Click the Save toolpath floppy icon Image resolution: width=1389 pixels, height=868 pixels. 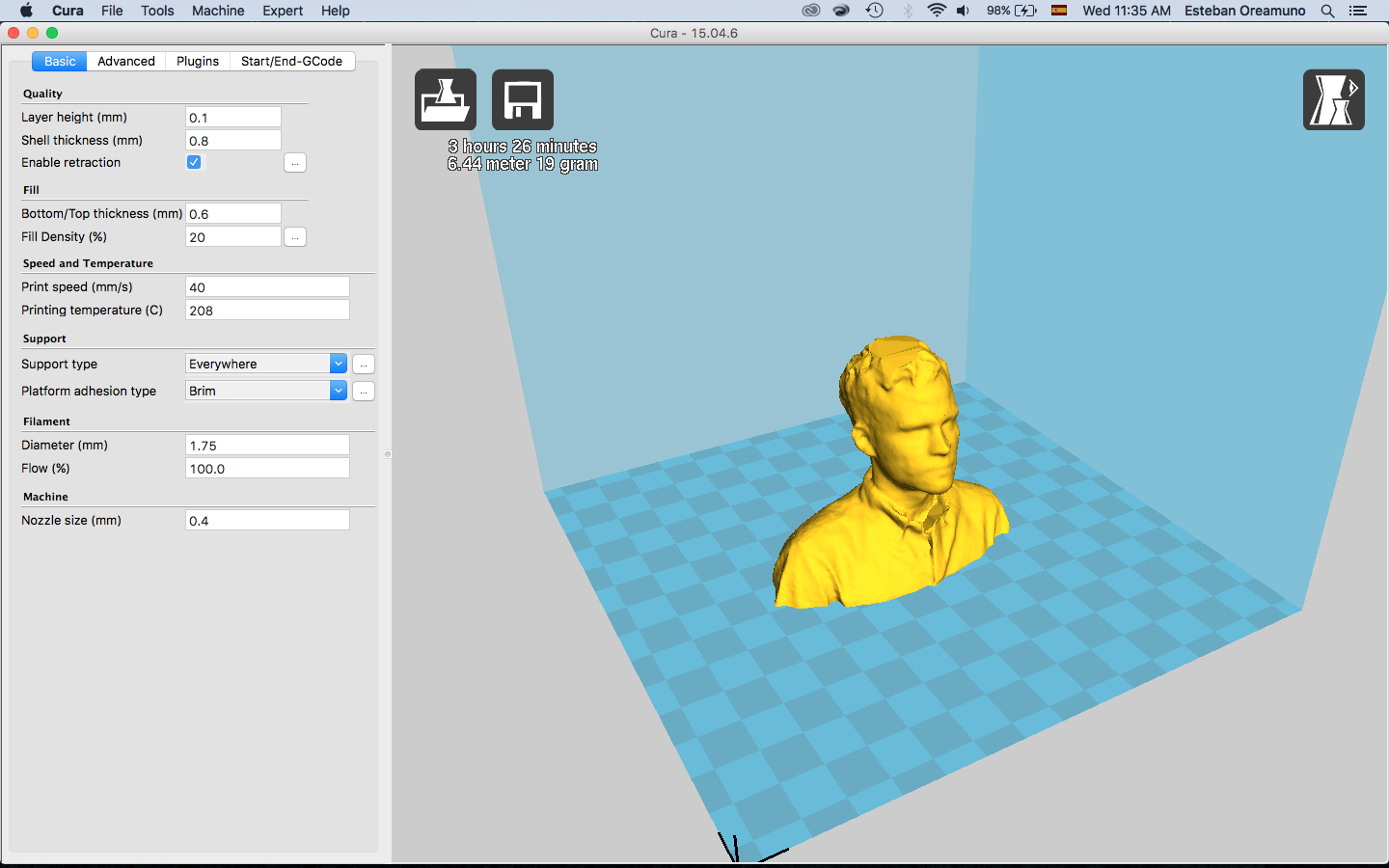[x=523, y=99]
